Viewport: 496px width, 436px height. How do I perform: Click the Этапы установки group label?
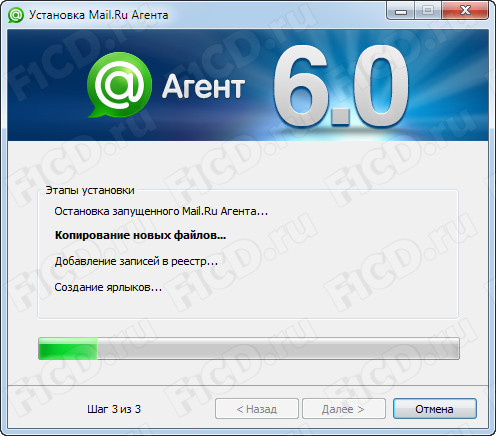[90, 190]
